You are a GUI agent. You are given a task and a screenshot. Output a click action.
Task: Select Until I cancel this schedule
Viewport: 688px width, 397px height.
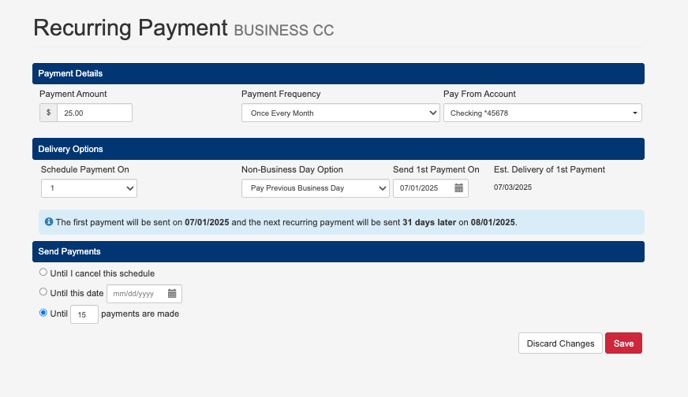pyautogui.click(x=43, y=272)
